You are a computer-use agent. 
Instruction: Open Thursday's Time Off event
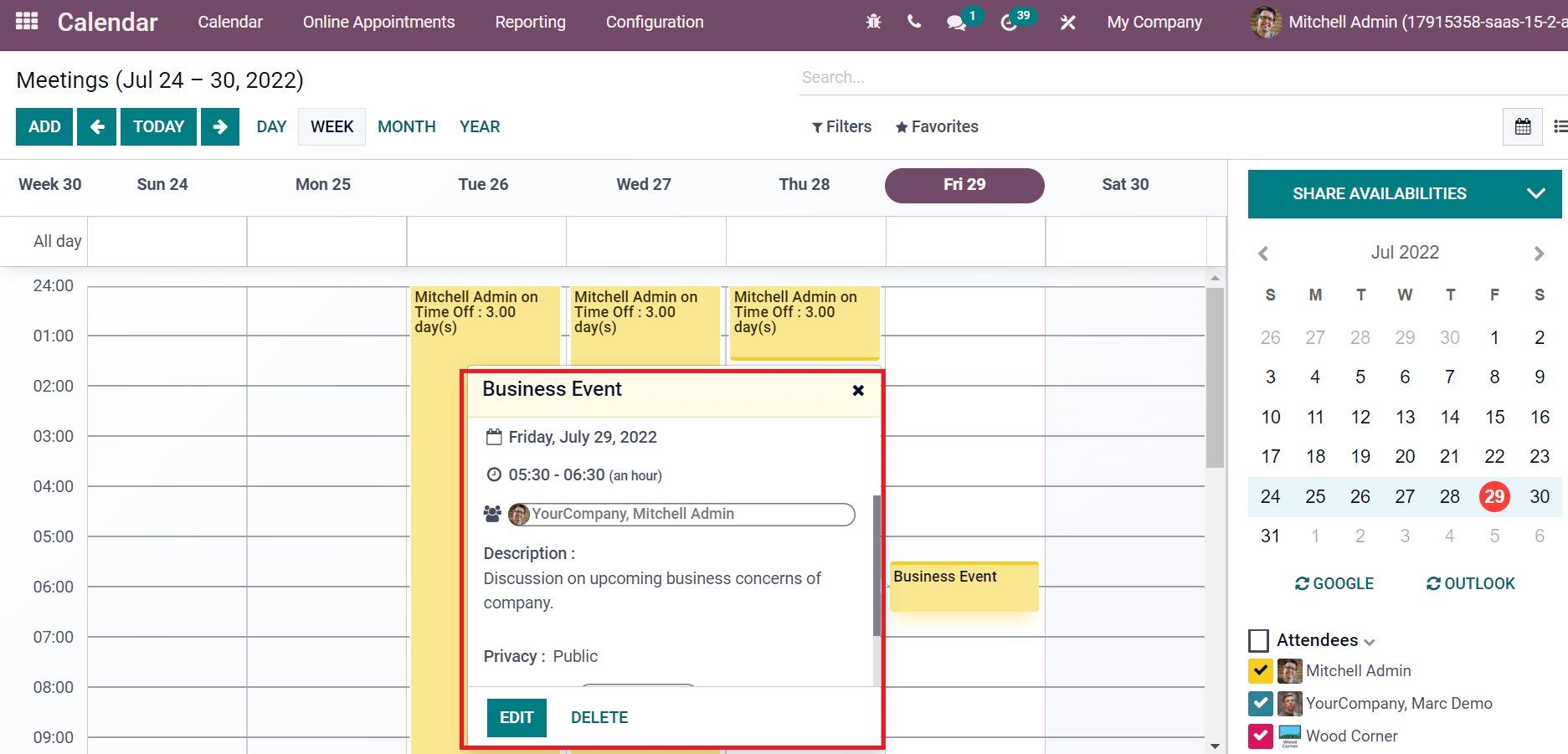pos(805,323)
